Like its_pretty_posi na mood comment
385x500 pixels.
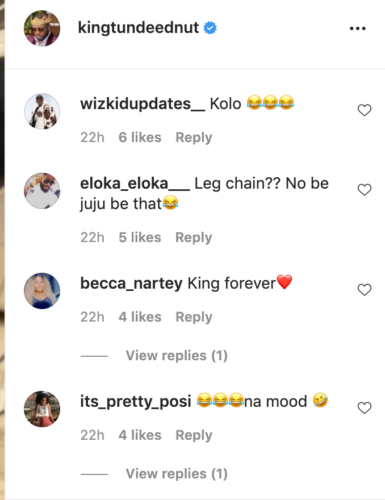pyautogui.click(x=364, y=408)
